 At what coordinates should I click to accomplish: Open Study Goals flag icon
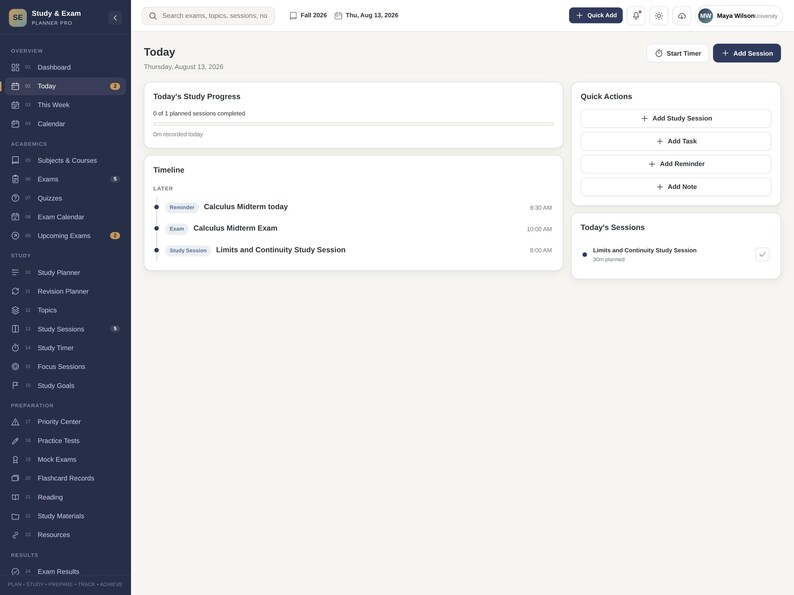click(x=15, y=385)
